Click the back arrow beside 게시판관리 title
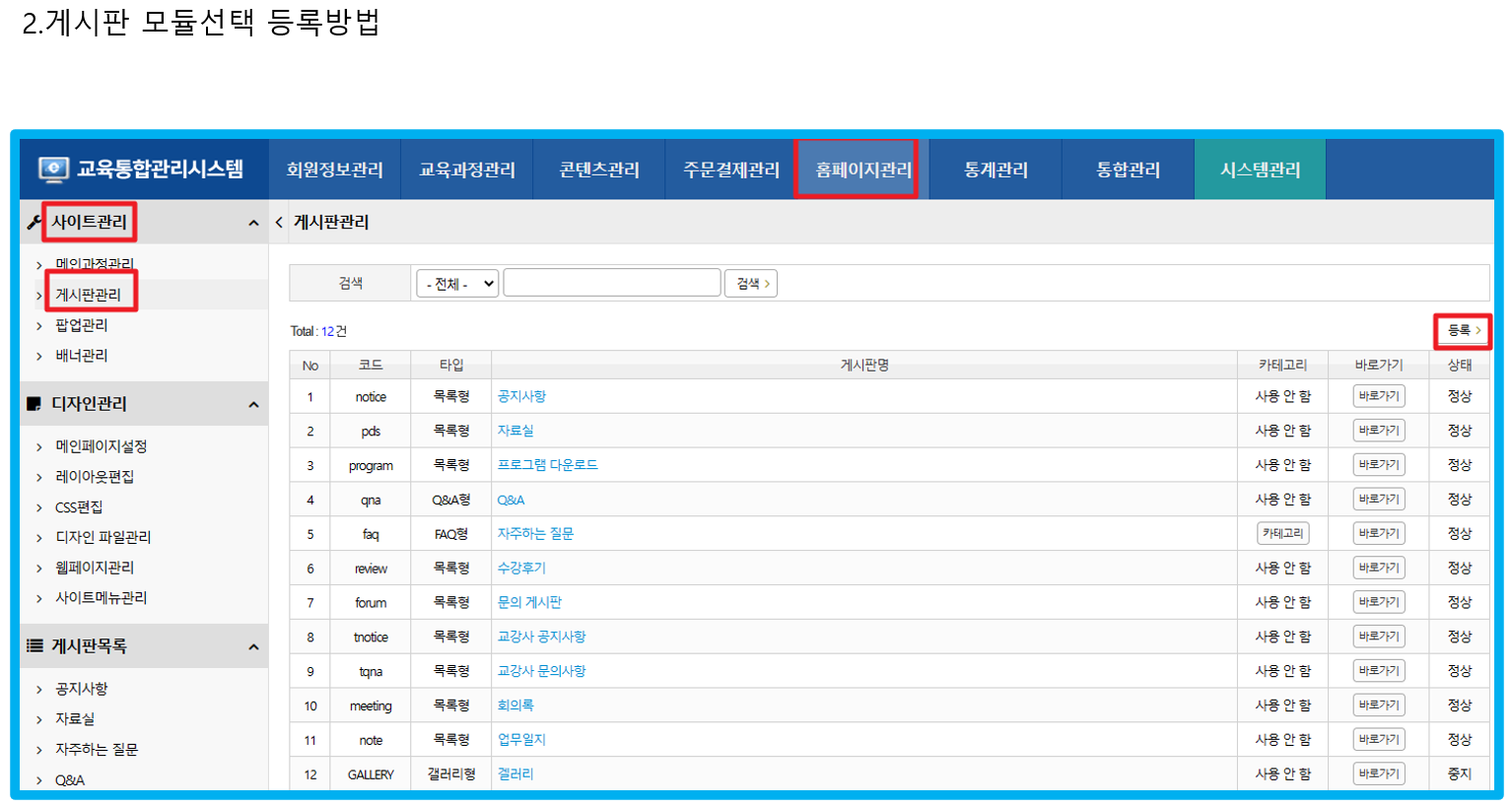This screenshot has height=807, width=1512. [x=279, y=223]
